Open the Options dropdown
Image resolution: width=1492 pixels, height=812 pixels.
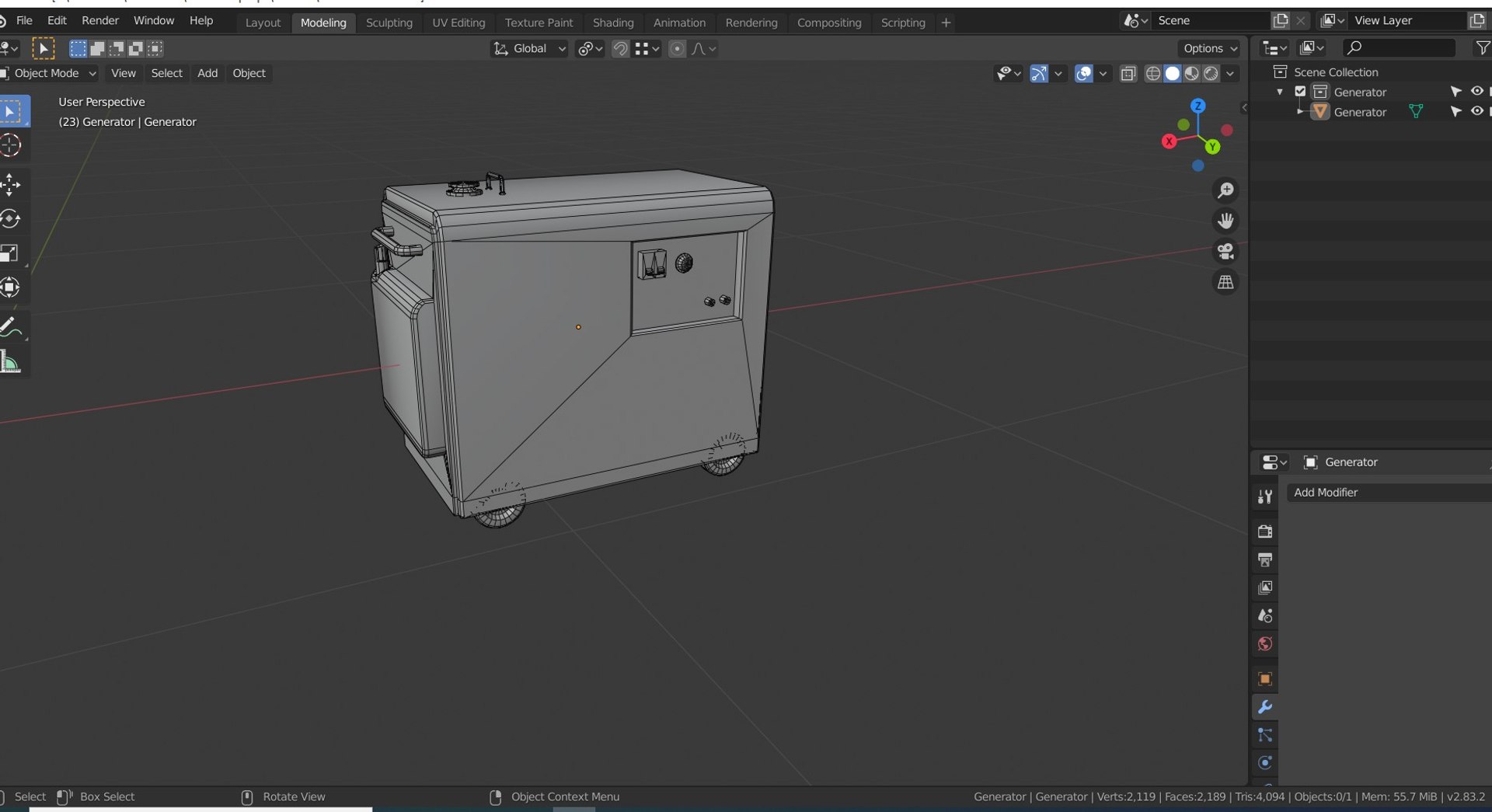[1210, 49]
